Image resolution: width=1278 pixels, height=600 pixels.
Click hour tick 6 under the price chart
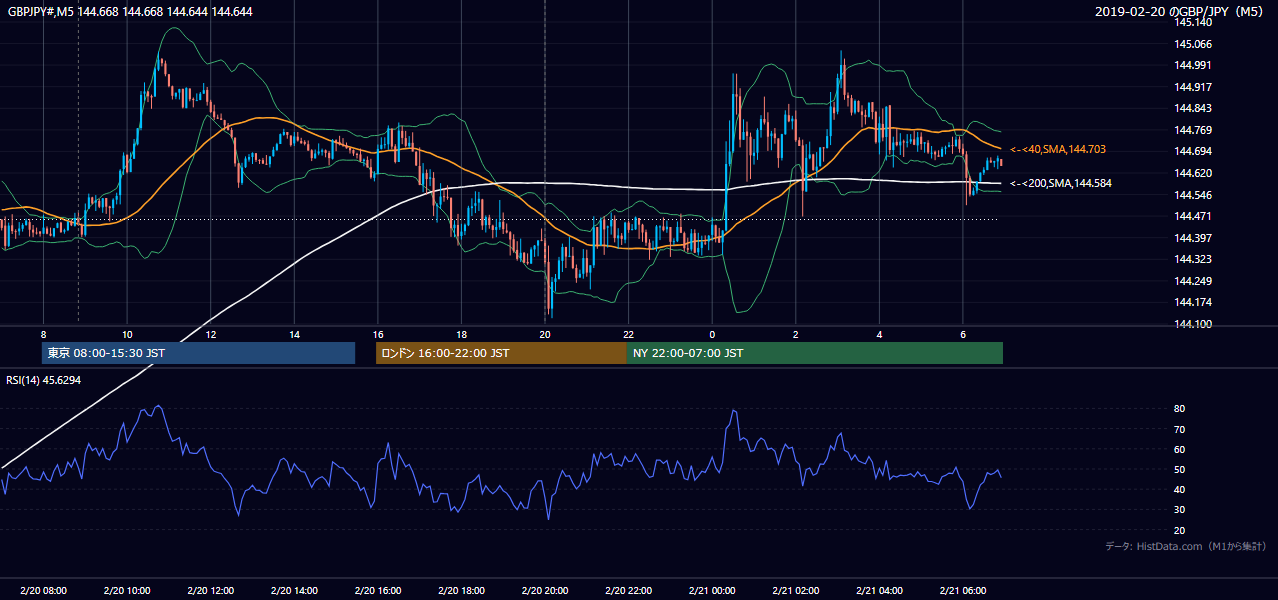tap(962, 334)
